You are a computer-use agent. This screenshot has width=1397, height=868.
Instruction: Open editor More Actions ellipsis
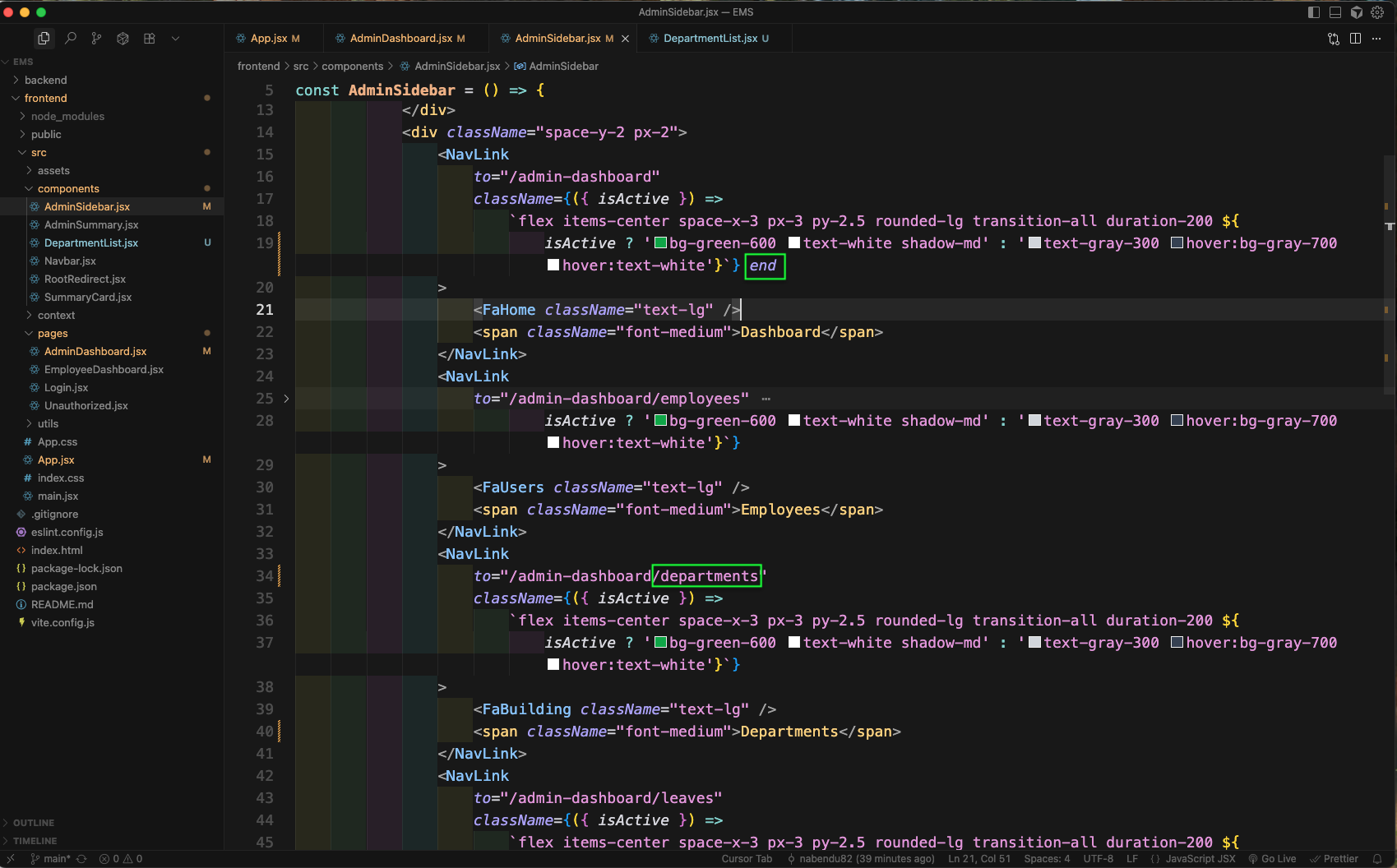click(x=1376, y=39)
